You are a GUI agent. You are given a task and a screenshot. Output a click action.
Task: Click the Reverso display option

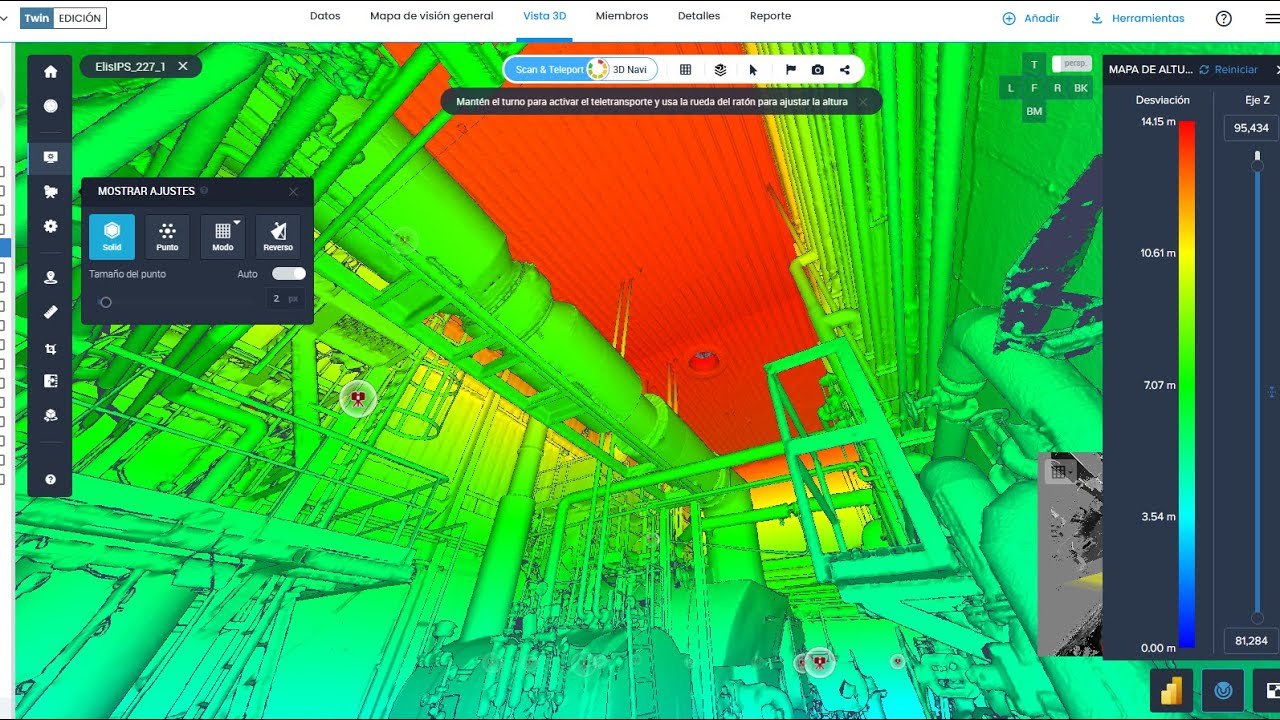click(278, 237)
